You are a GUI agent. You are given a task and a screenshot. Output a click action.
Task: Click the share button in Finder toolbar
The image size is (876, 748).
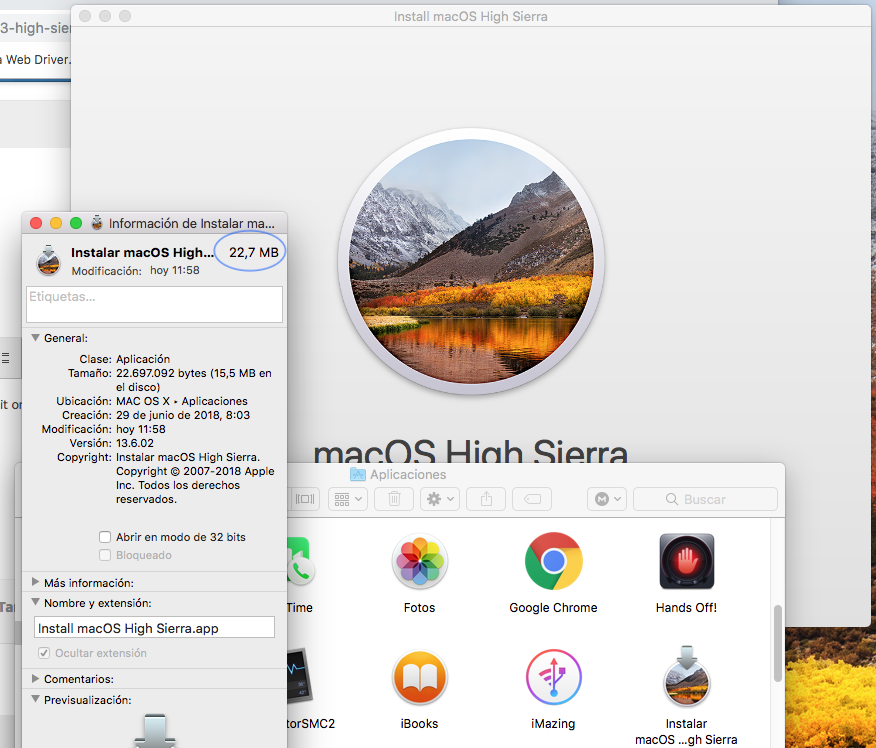[486, 499]
